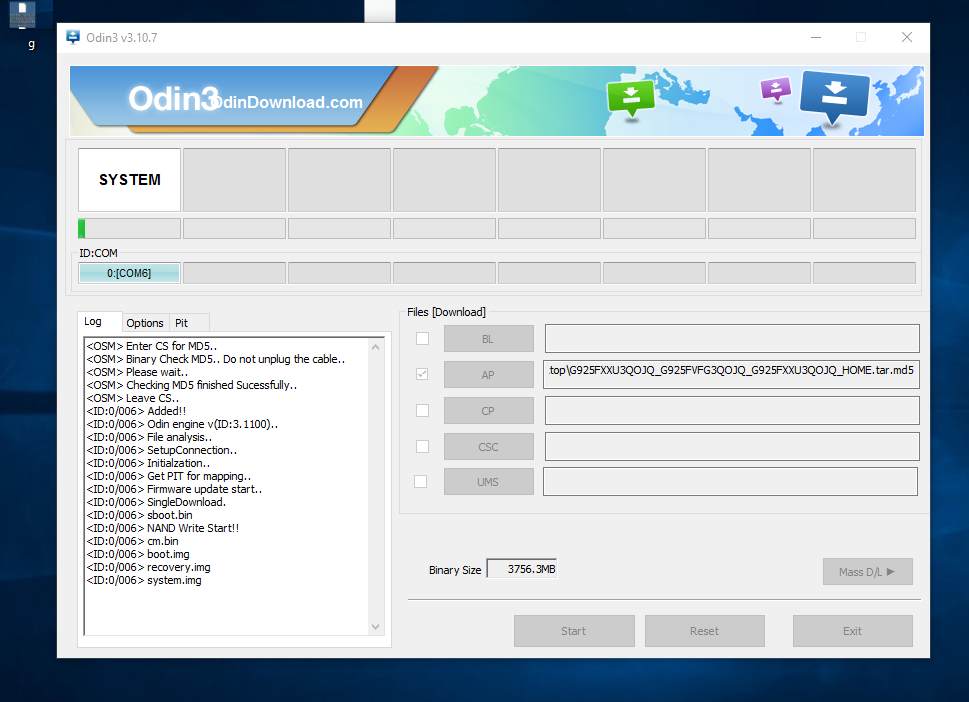Click the Odin3 app icon in title bar

[x=73, y=37]
